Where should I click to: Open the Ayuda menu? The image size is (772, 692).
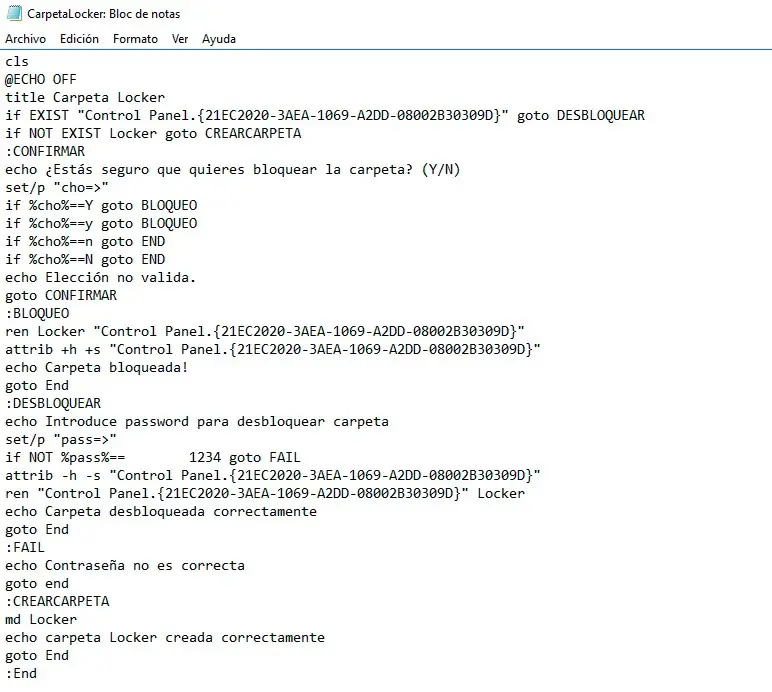pyautogui.click(x=219, y=39)
